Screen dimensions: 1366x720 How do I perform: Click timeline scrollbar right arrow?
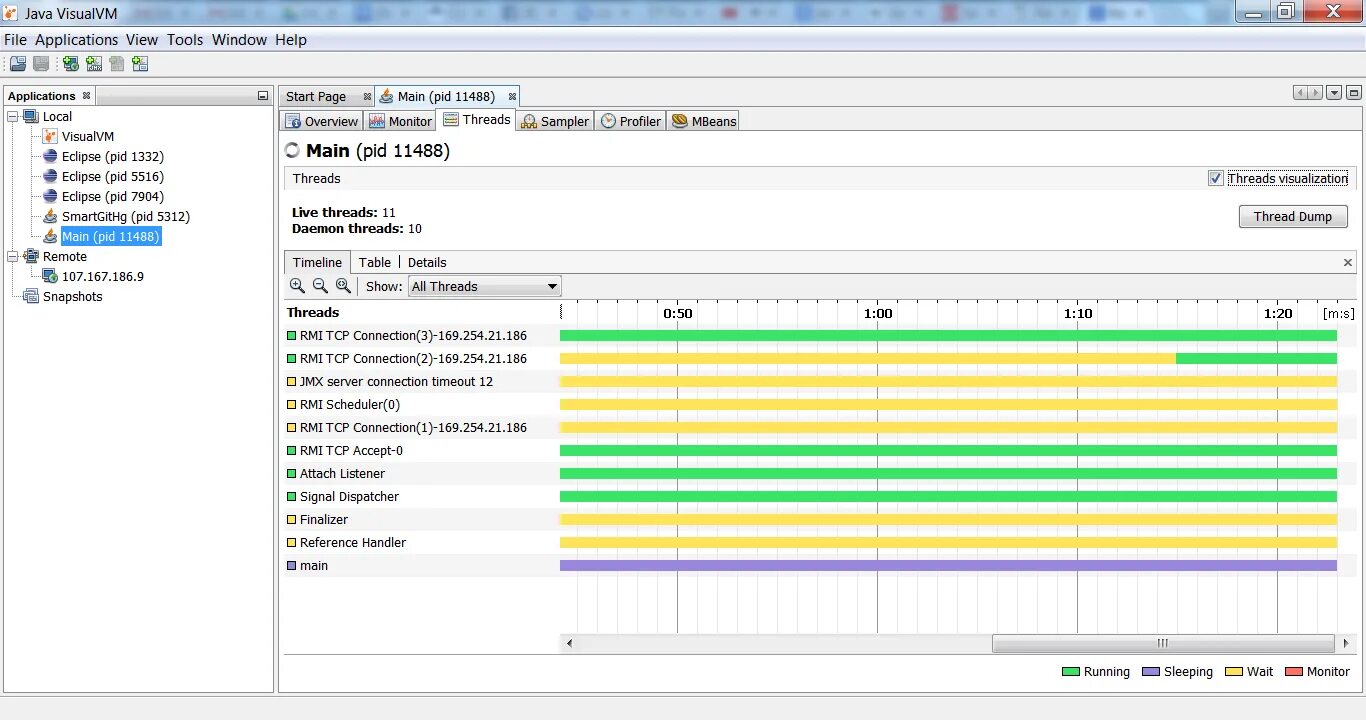1345,643
